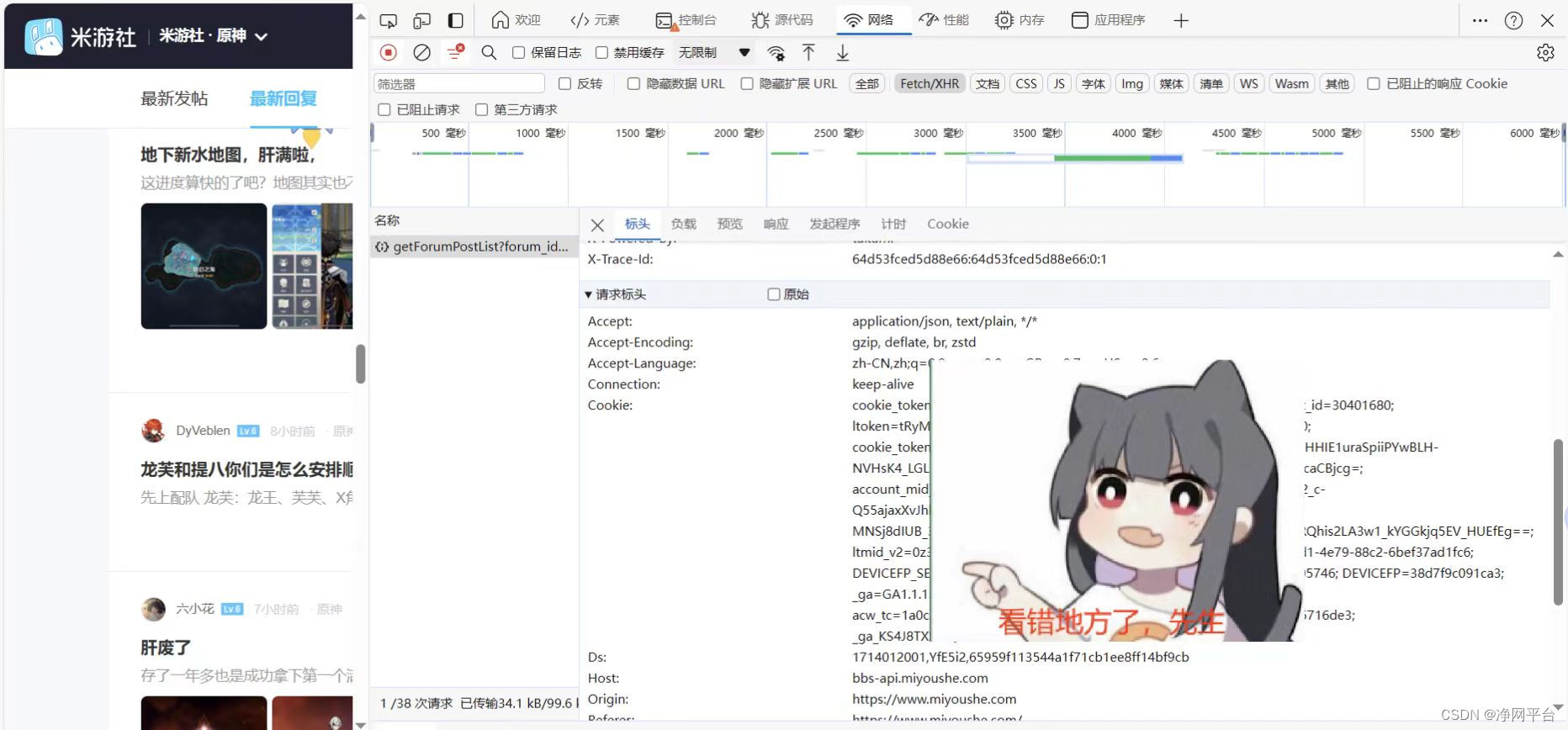The image size is (1568, 730).
Task: Toggle 反转 invert filter checkbox
Action: [564, 84]
